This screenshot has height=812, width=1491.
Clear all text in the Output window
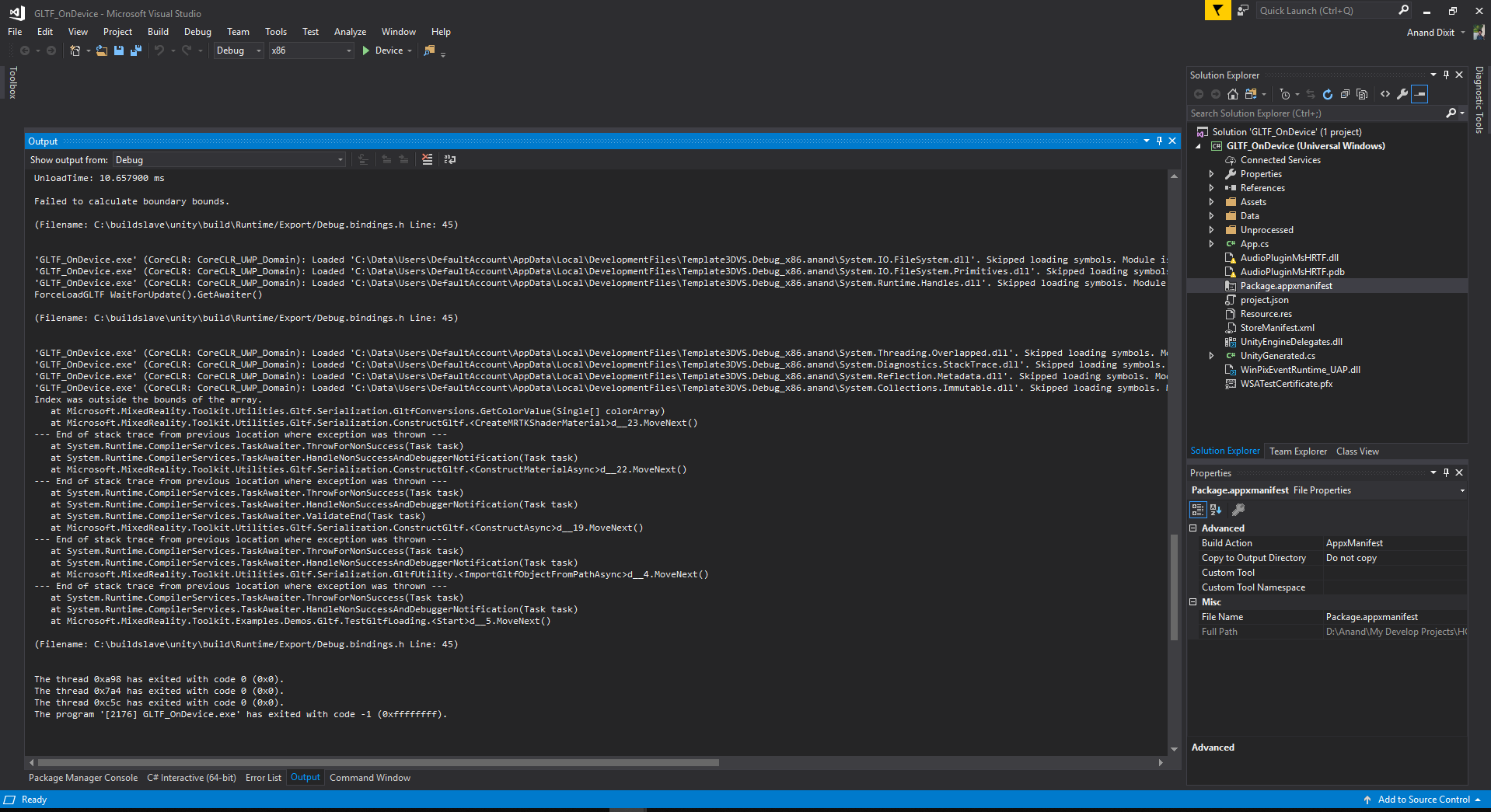pos(427,159)
